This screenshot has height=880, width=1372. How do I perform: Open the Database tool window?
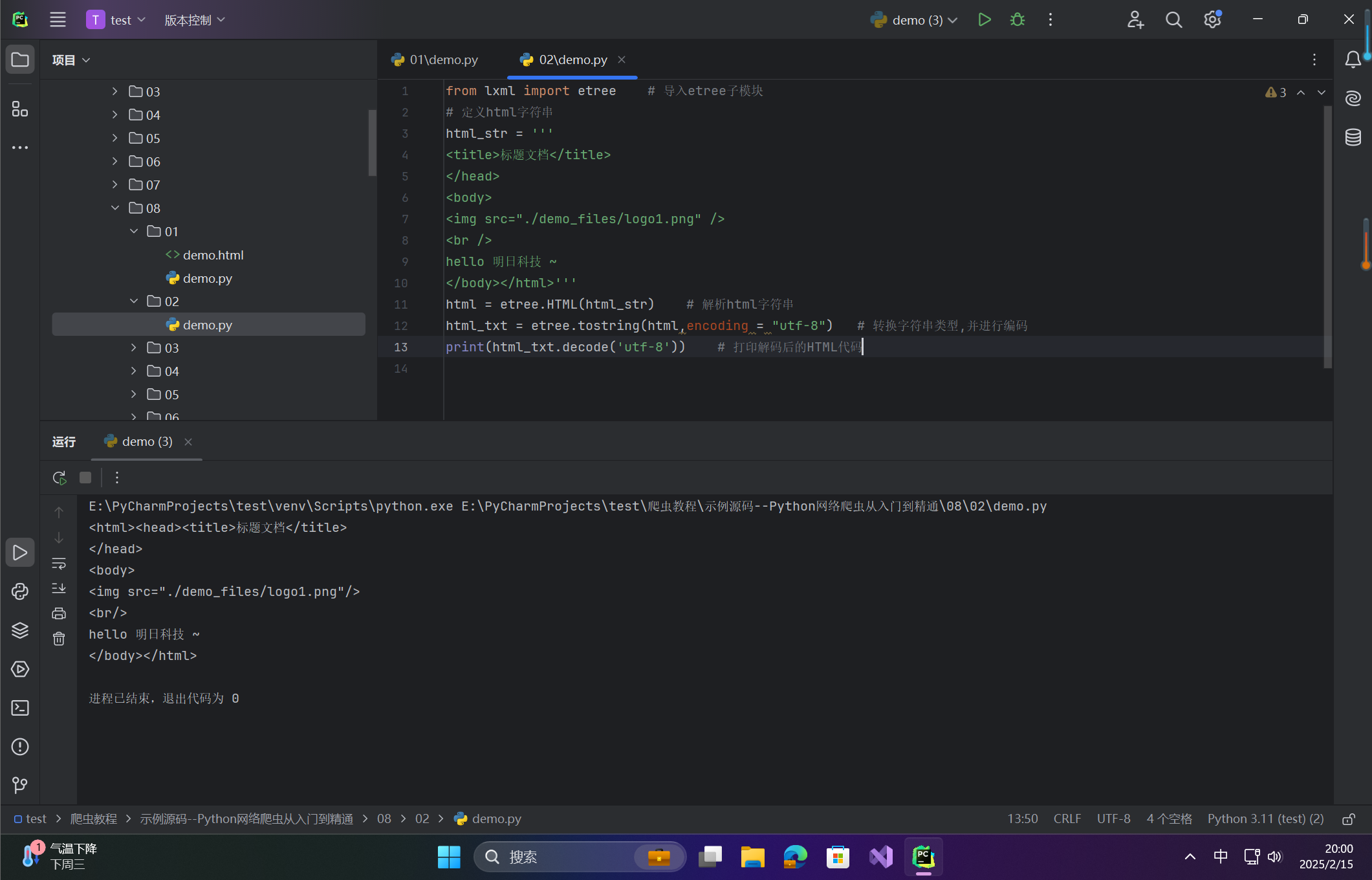[x=1353, y=137]
